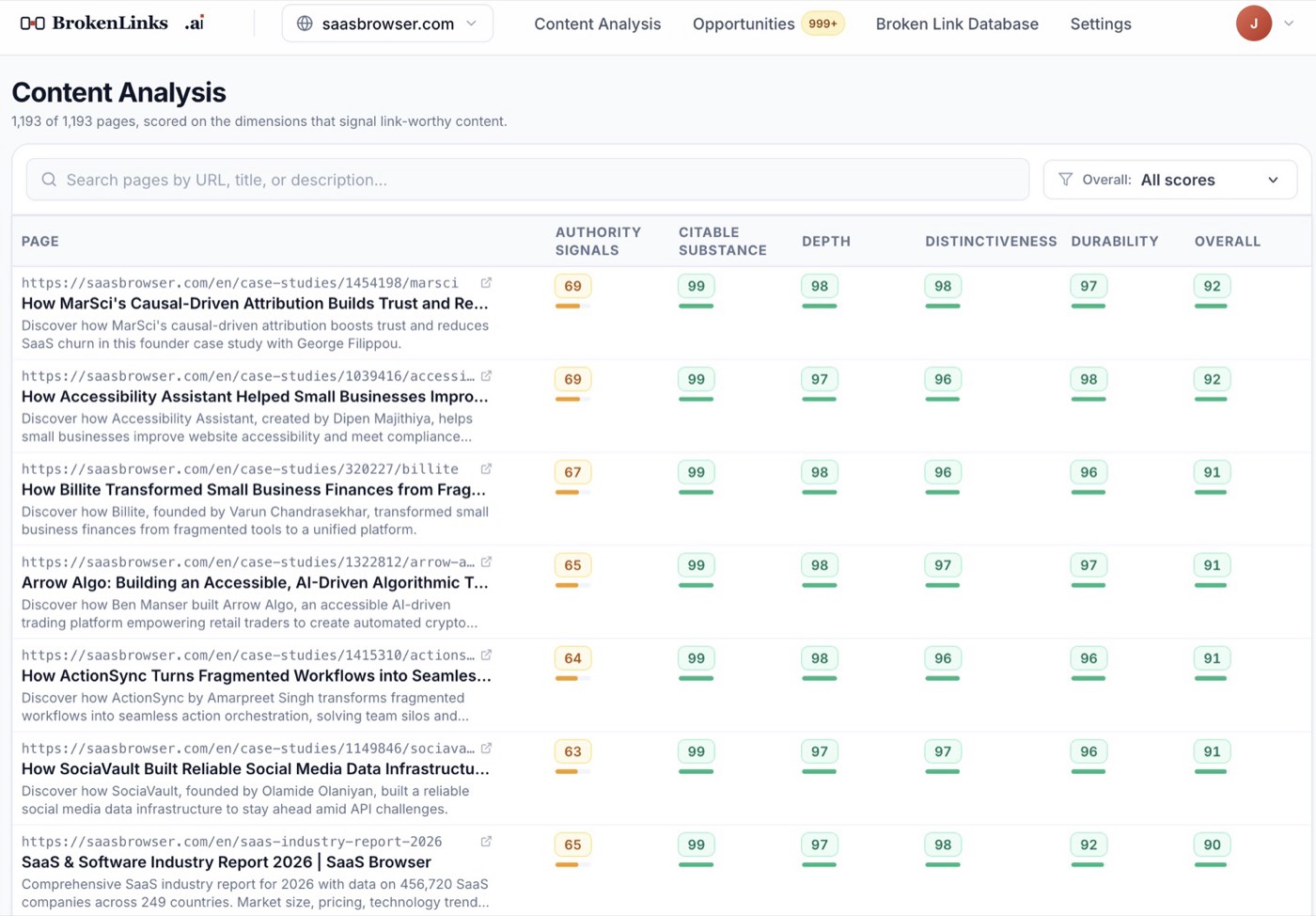The width and height of the screenshot is (1316, 916).
Task: Open the Opportunities tab
Action: point(744,24)
